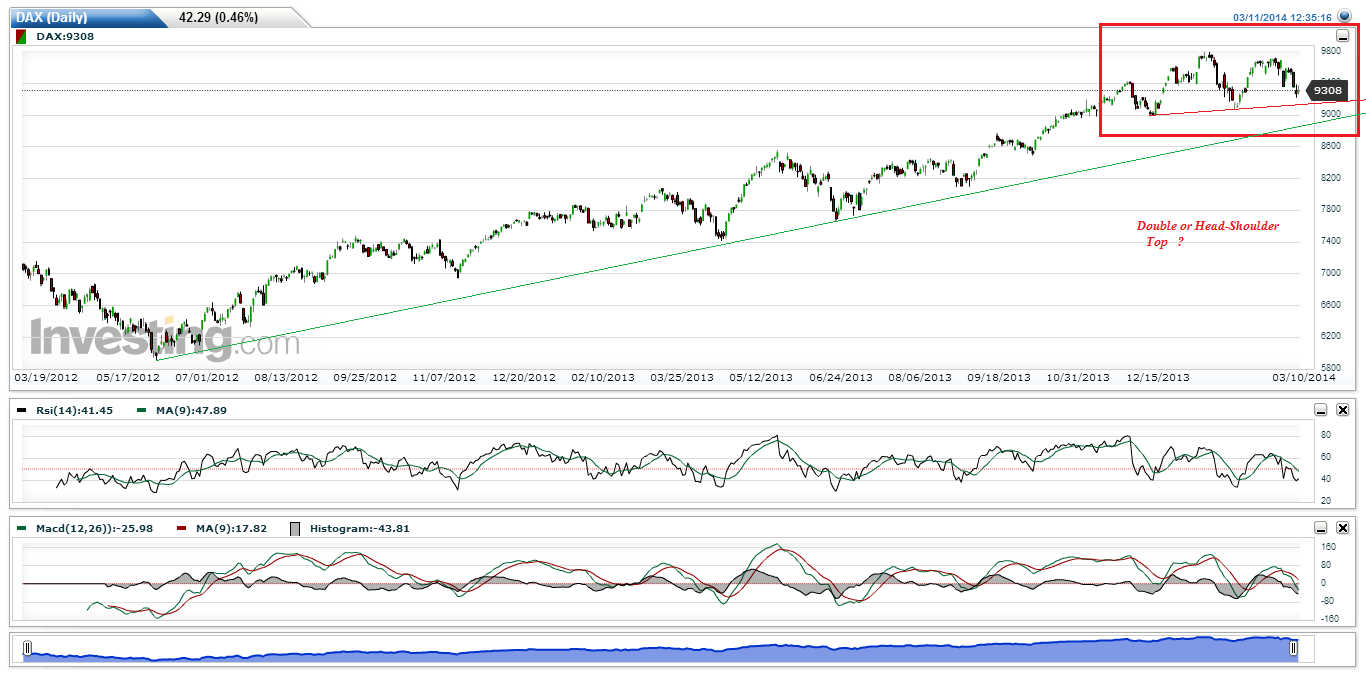This screenshot has height=675, width=1366.
Task: Click the blue globe button near the timestamp
Action: pyautogui.click(x=1343, y=16)
